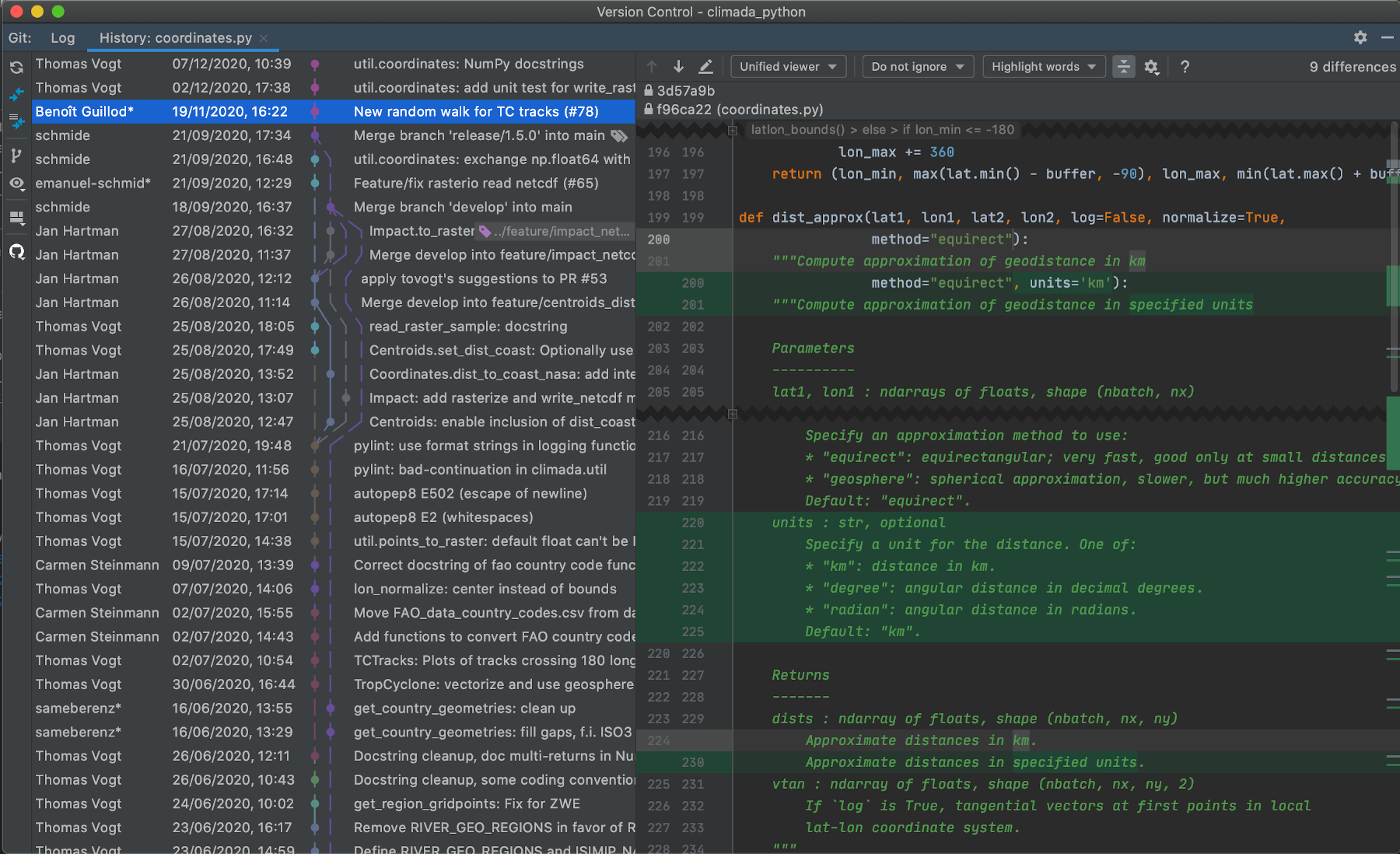Switch to the Log tab
This screenshot has height=854, width=1400.
pyautogui.click(x=63, y=38)
